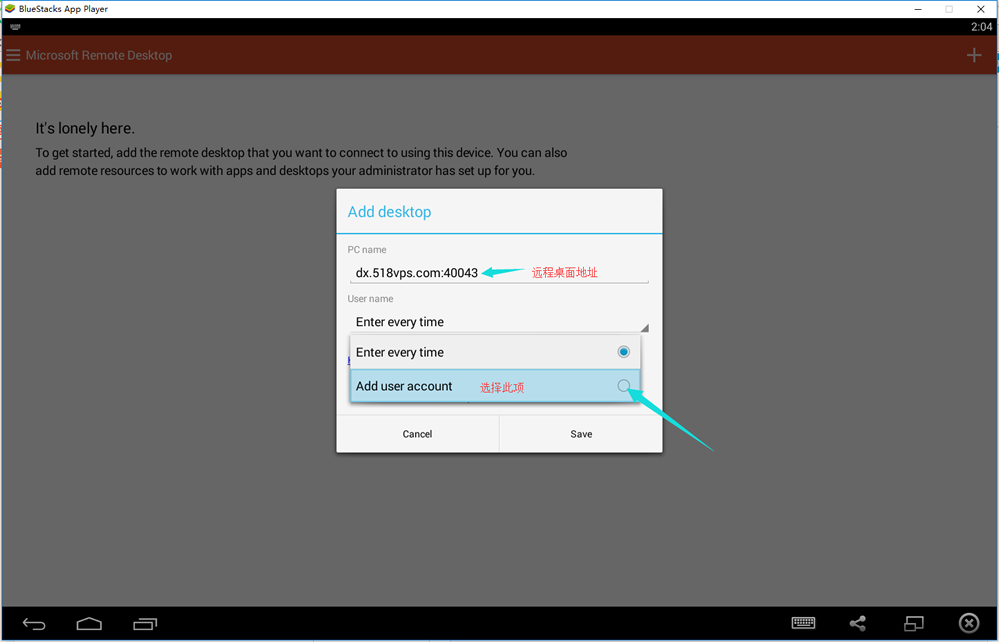Click the circled X exit icon
The height and width of the screenshot is (642, 999).
pos(968,623)
